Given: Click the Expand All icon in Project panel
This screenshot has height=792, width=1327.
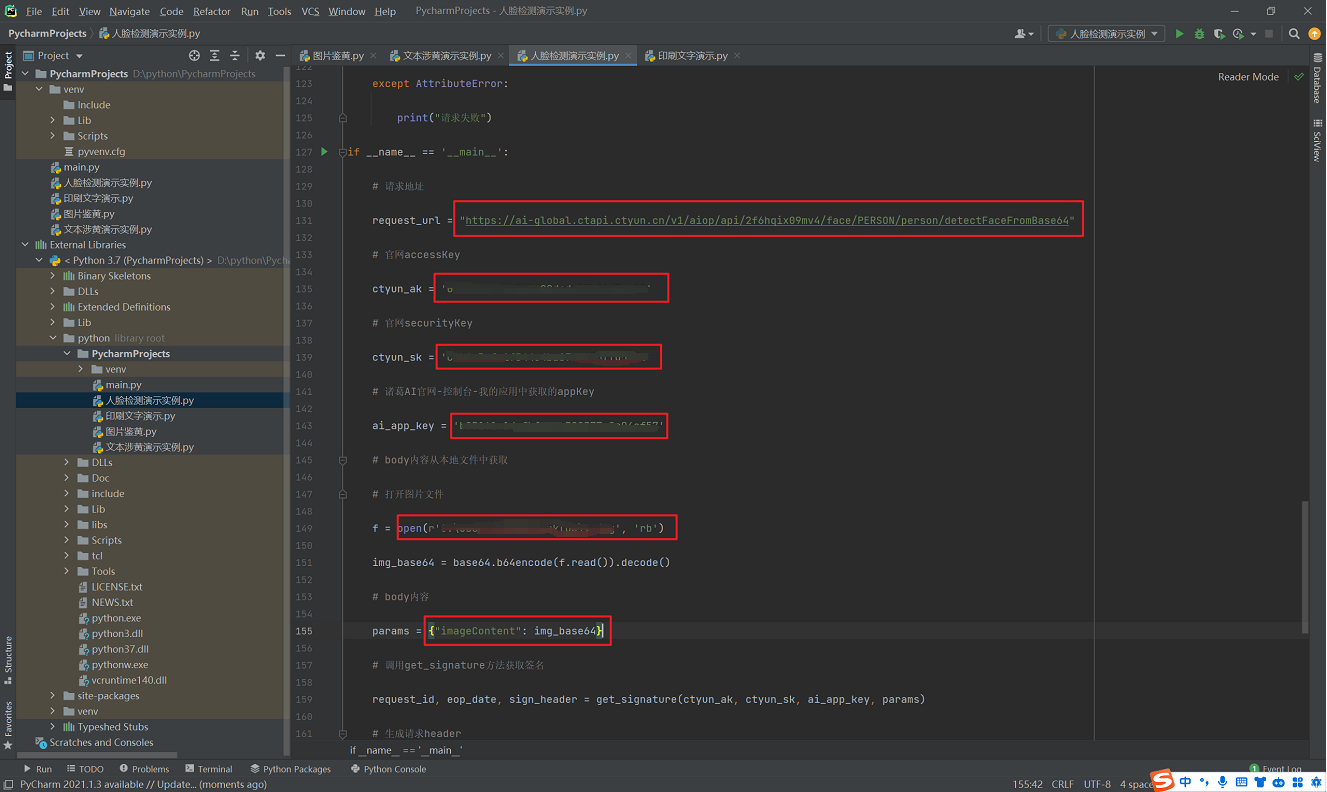Looking at the screenshot, I should [215, 56].
